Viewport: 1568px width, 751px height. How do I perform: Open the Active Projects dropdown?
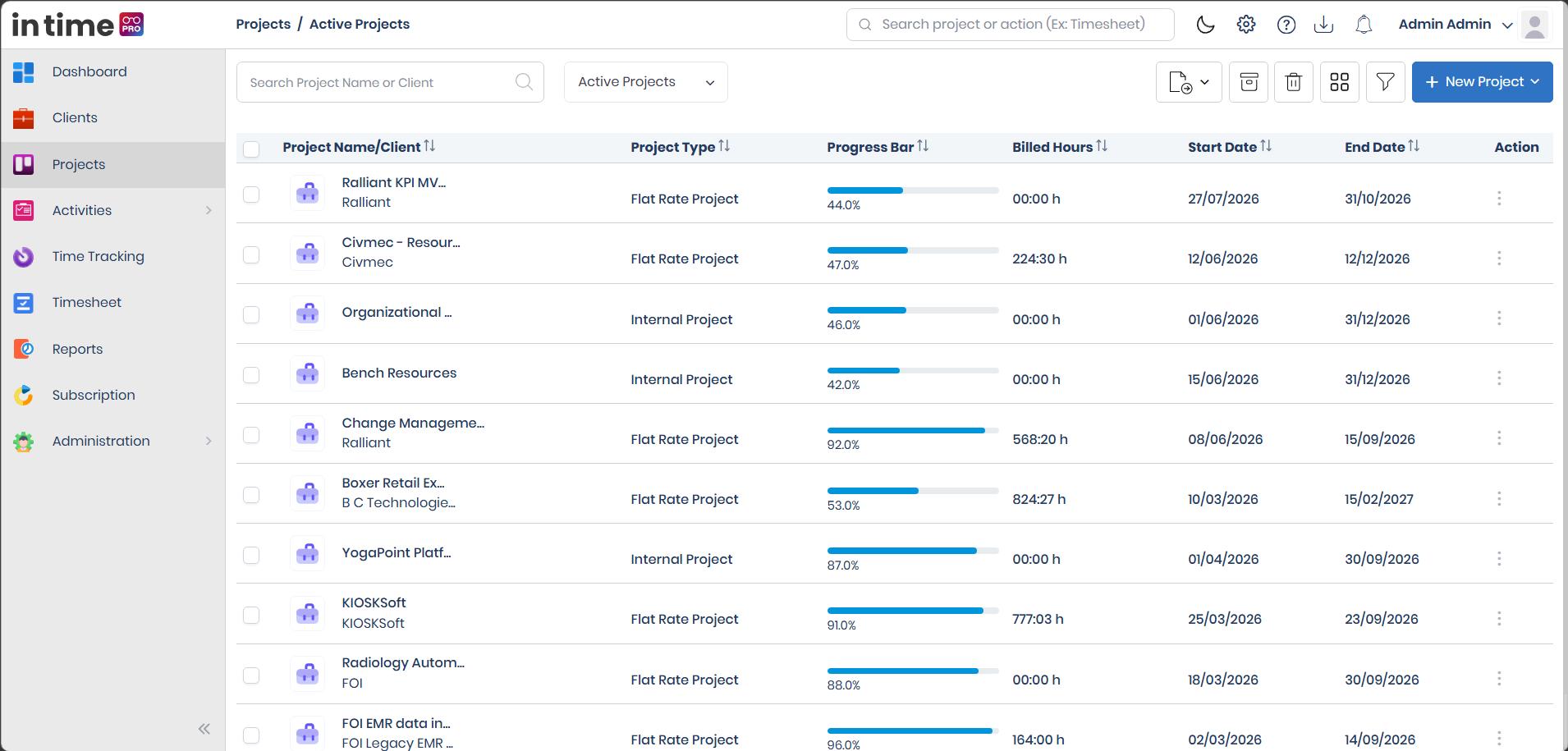click(x=646, y=82)
